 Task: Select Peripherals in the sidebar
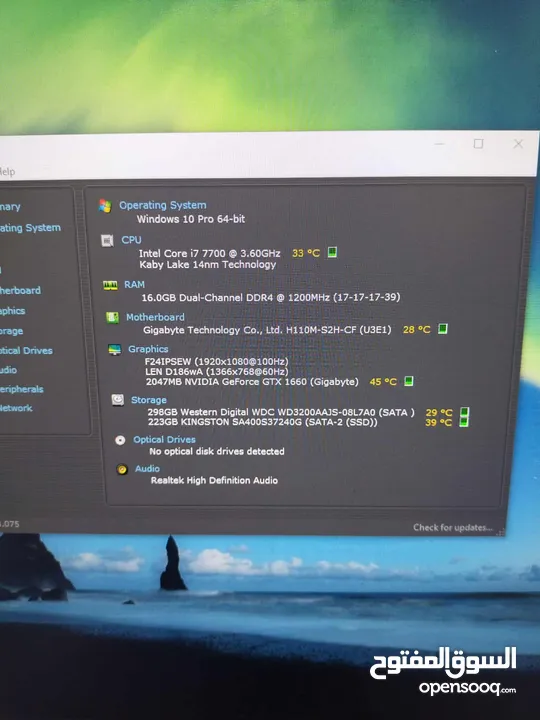[22, 389]
